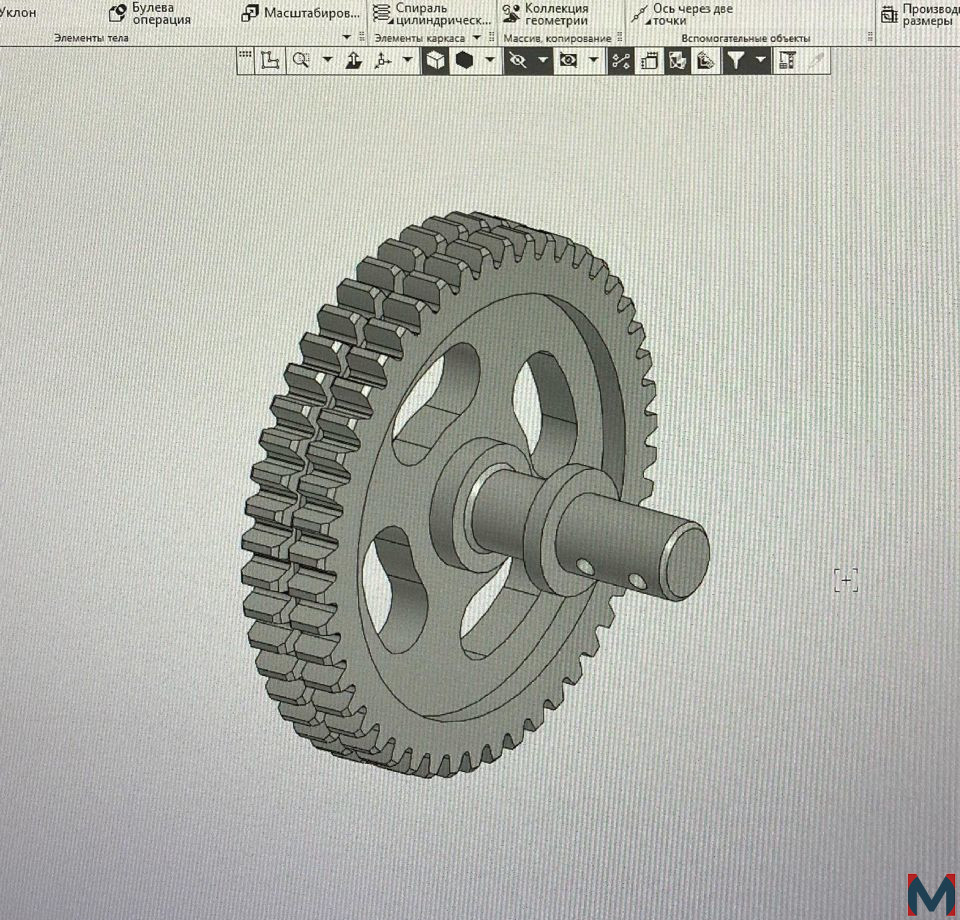Expand the display mode dropdown arrow
960x920 pixels.
click(490, 60)
